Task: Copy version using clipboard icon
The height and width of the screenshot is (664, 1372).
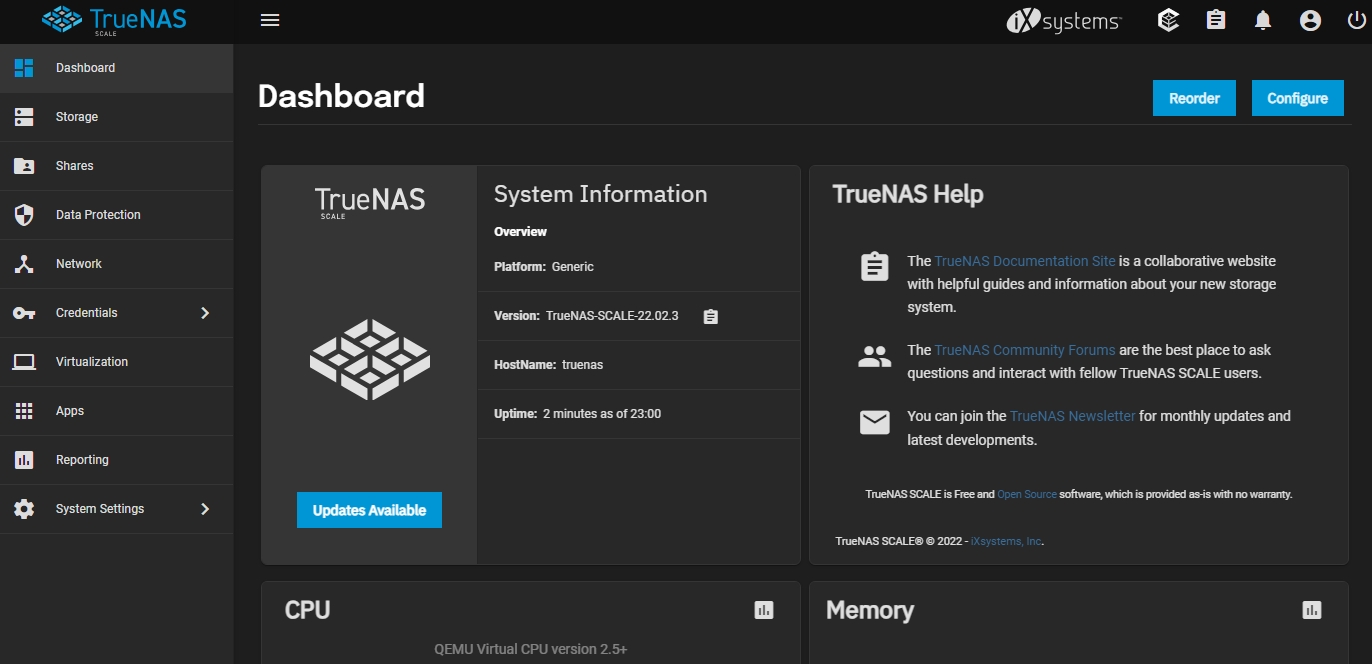Action: point(710,316)
